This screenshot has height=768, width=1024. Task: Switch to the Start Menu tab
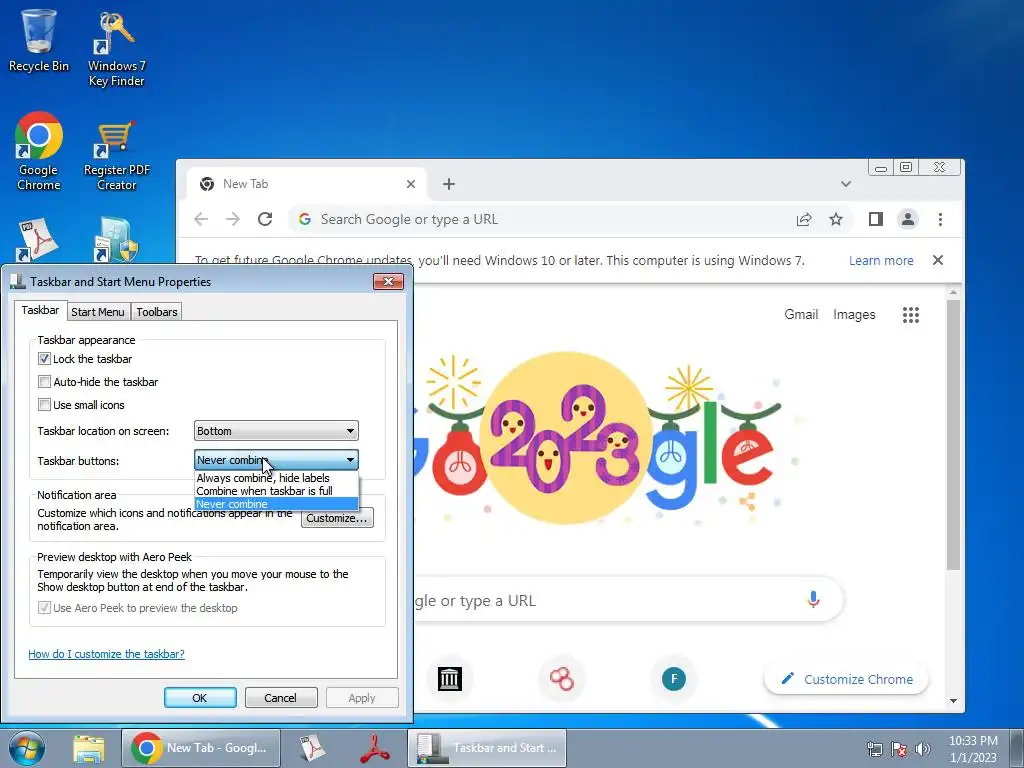97,312
